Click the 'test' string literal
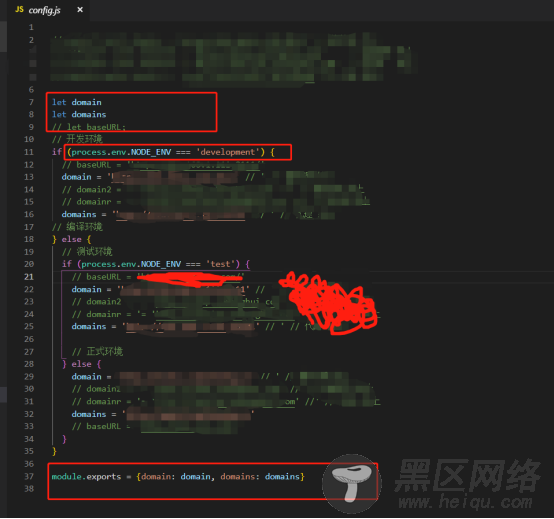Viewport: 554px width, 519px height. click(220, 264)
